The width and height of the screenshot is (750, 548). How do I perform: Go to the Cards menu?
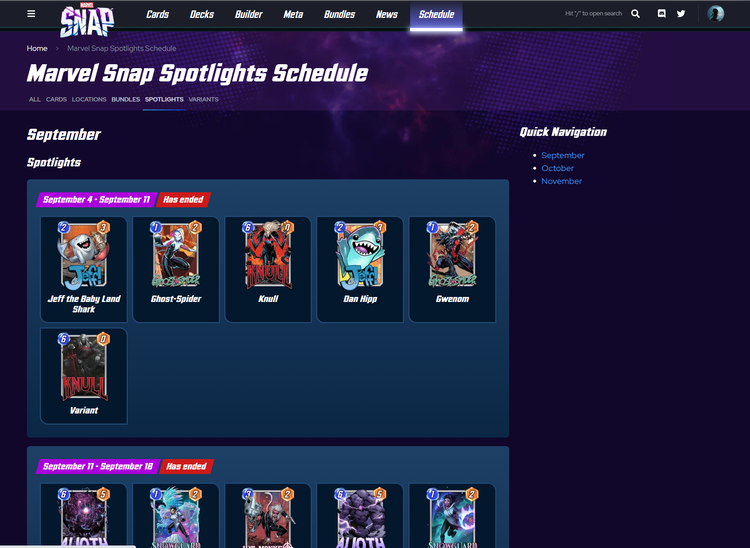157,14
